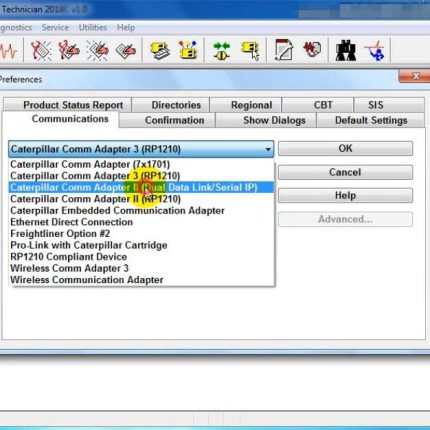Choose Caterpillar Comm Adapter 3 (RP1210) list item
430x430 pixels.
(x=141, y=176)
